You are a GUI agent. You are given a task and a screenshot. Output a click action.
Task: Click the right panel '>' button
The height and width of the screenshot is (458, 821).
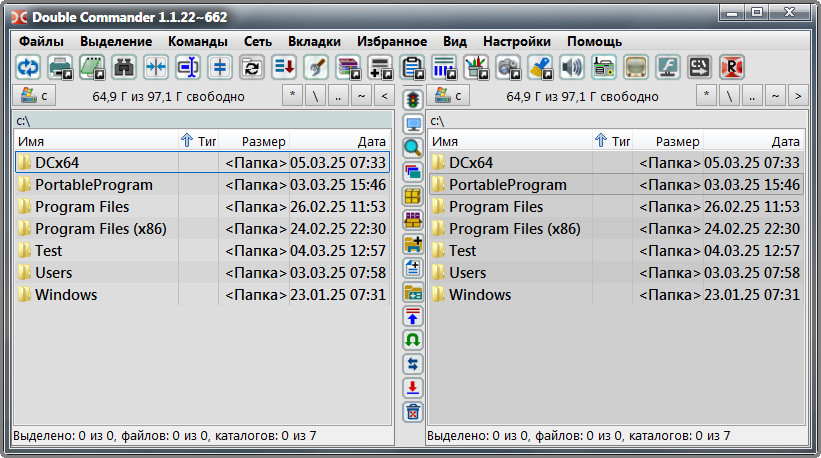tap(798, 96)
